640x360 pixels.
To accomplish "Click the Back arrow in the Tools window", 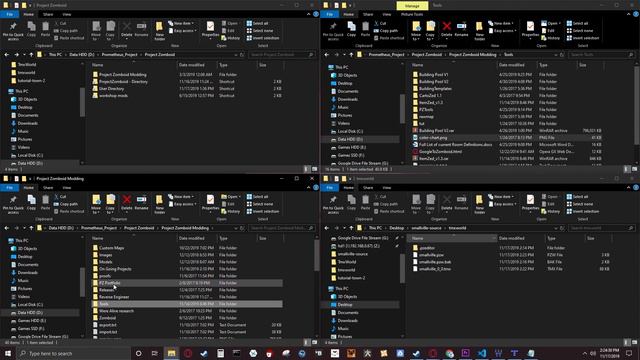I will [327, 55].
